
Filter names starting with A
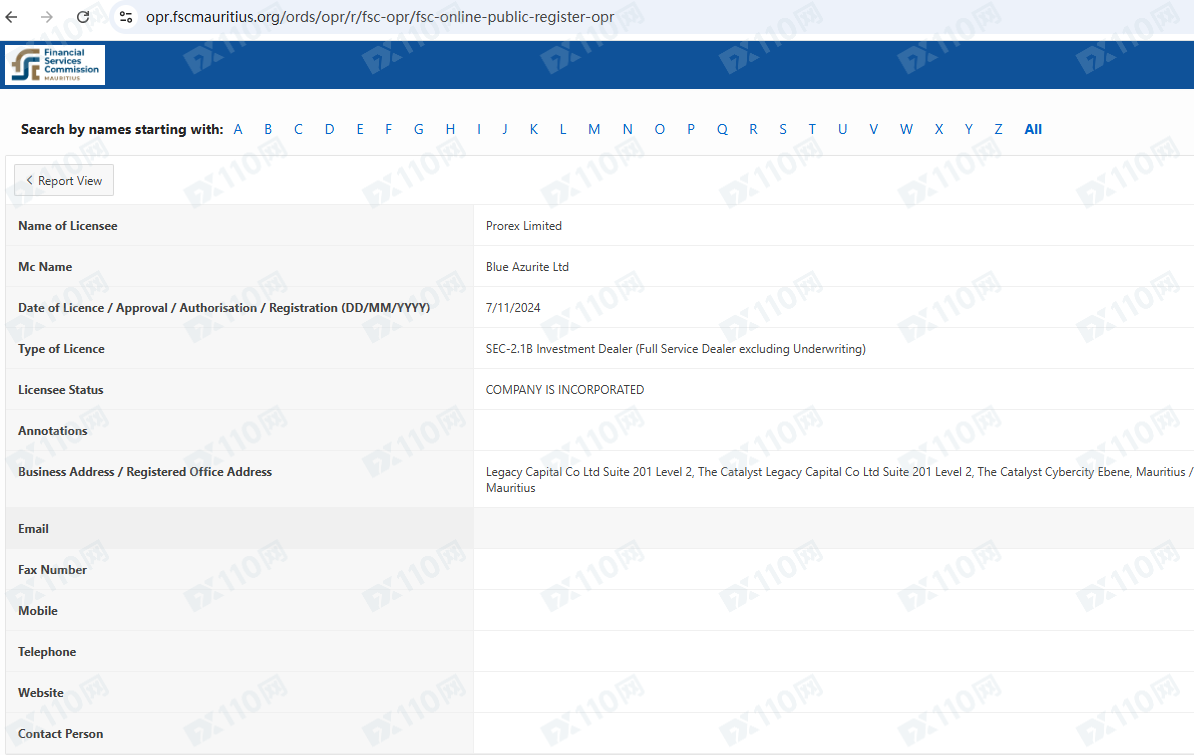(x=238, y=130)
